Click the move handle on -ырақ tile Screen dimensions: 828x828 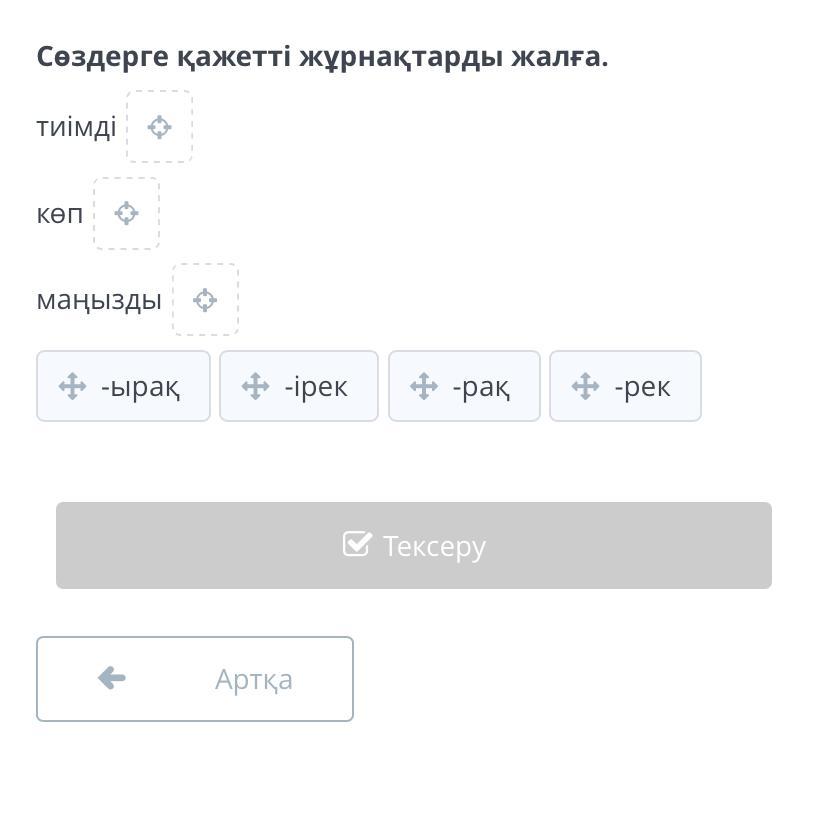(72, 386)
